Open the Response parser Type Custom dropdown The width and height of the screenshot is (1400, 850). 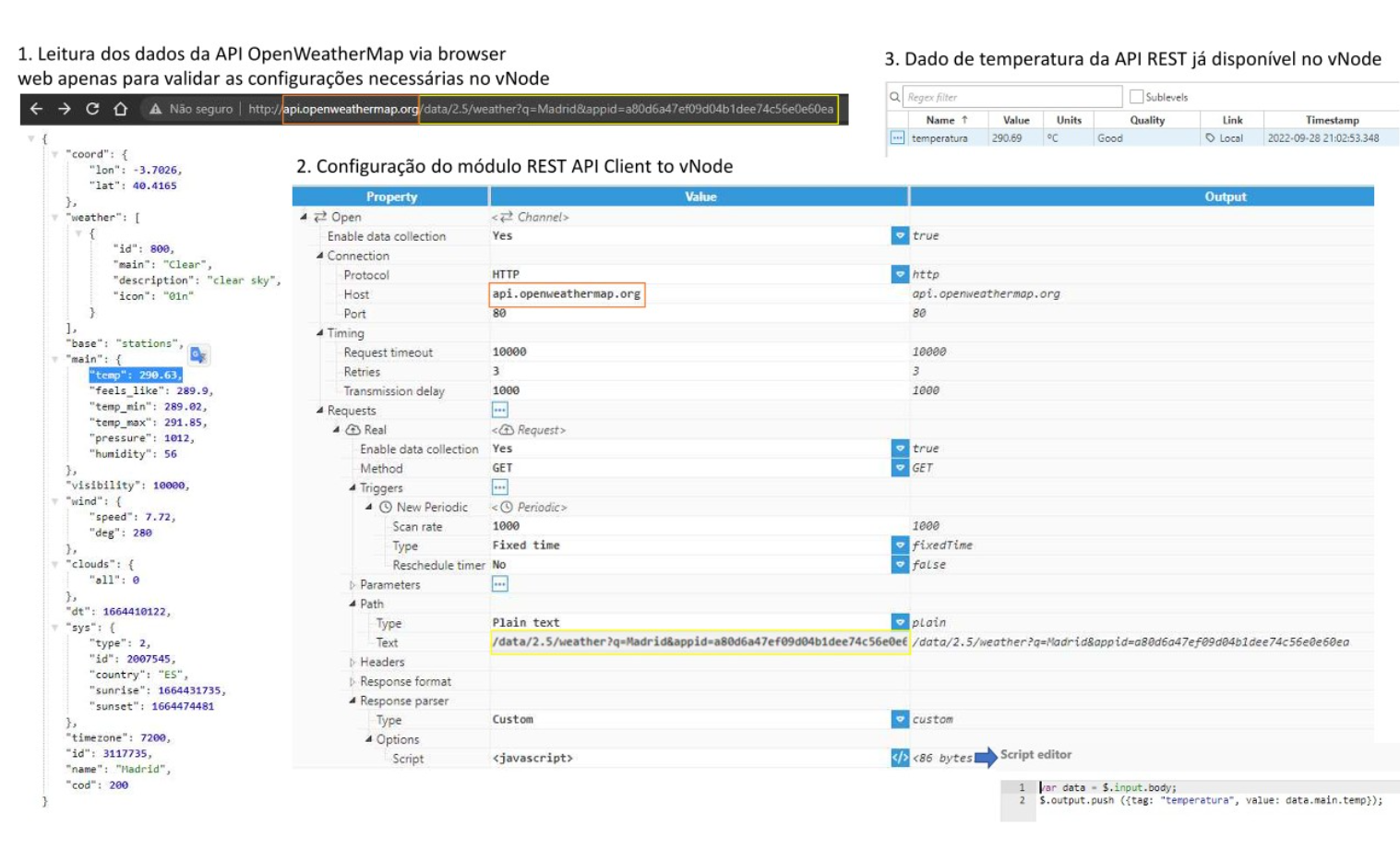click(x=900, y=720)
